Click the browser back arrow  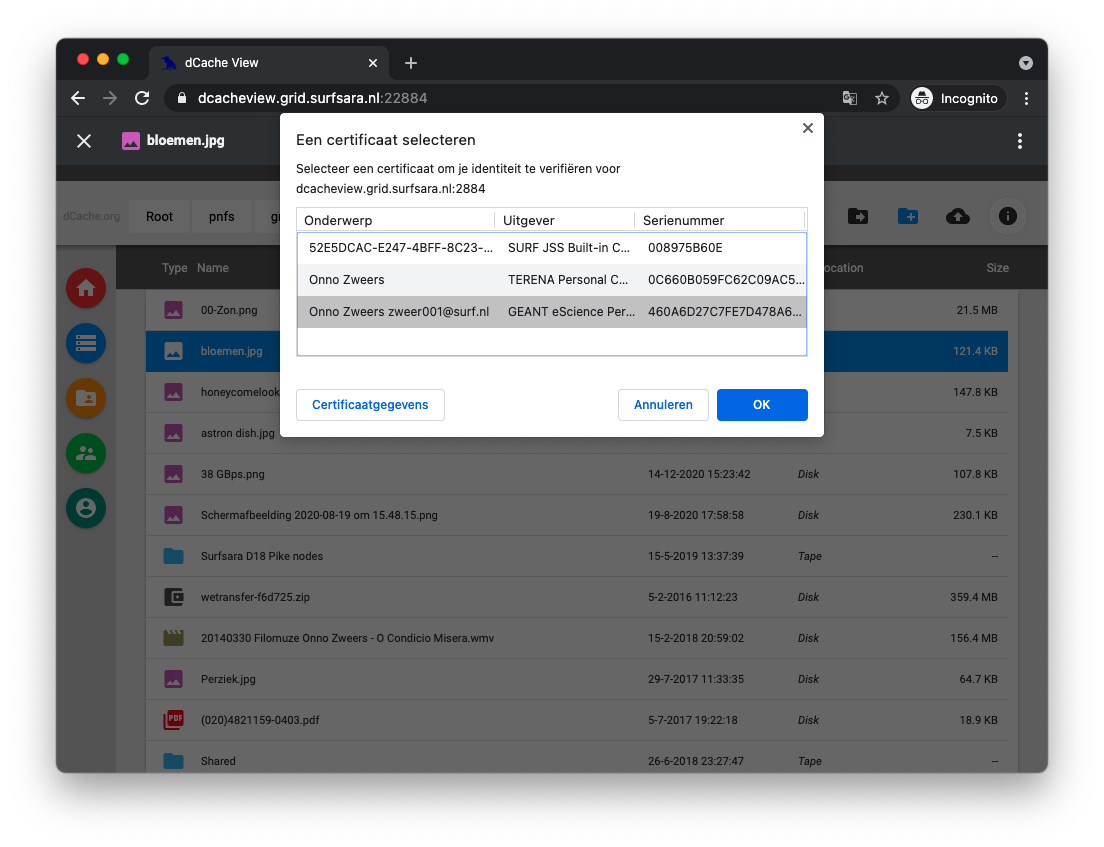pyautogui.click(x=78, y=98)
